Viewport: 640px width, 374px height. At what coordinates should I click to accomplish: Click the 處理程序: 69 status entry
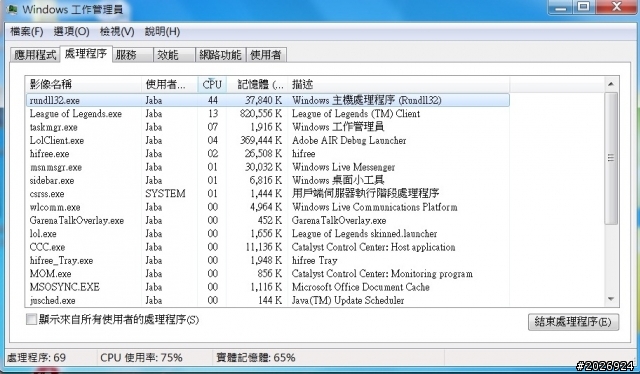coord(37,358)
